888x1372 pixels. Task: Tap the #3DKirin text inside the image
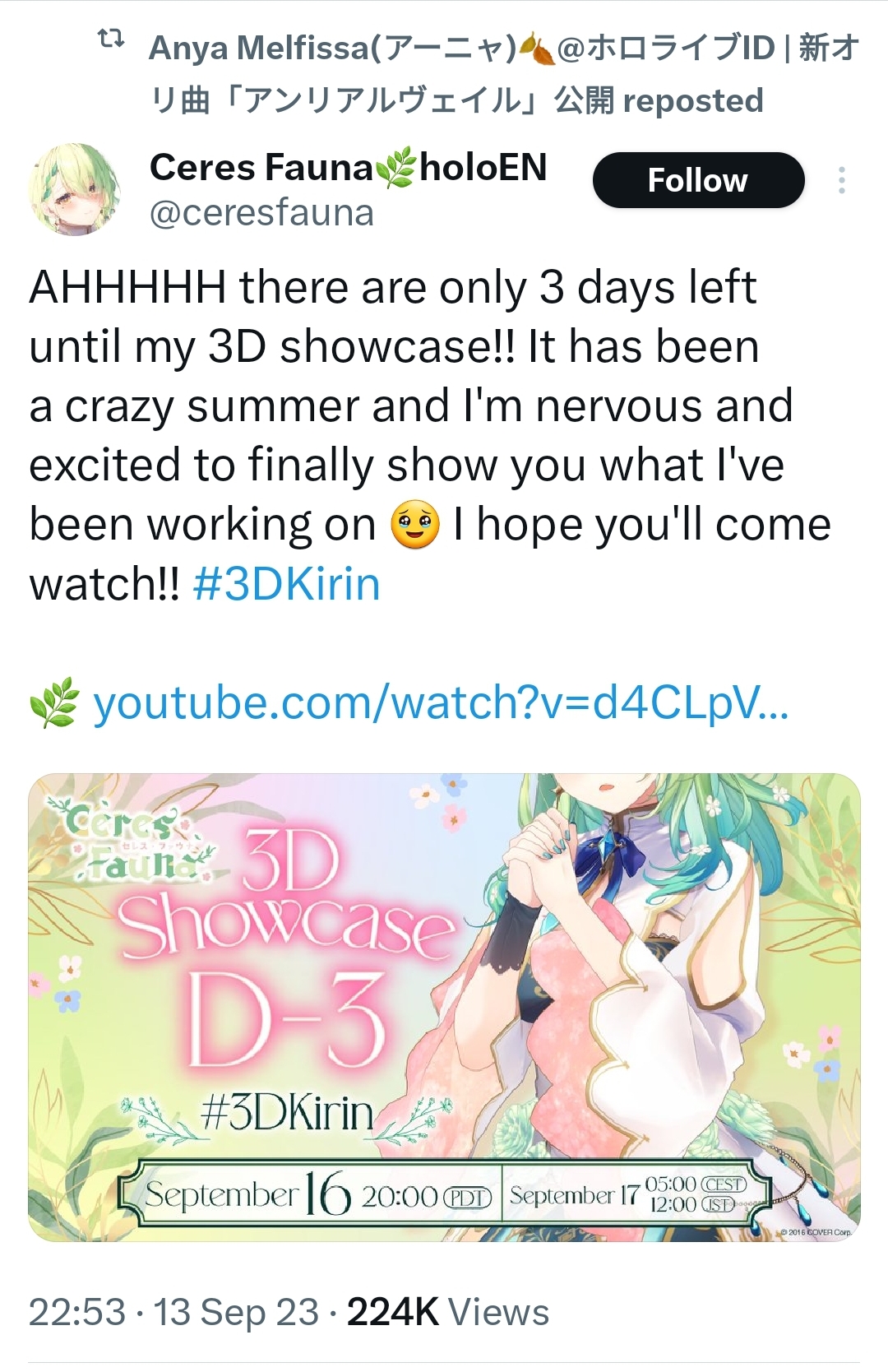click(287, 1113)
